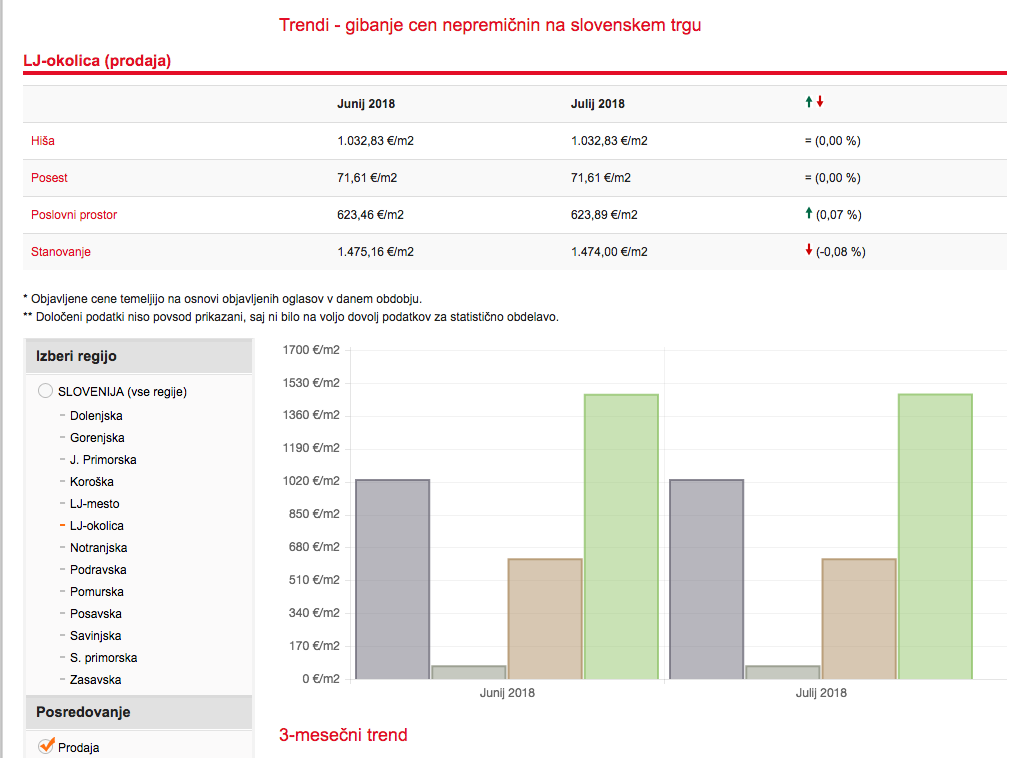Click the Posredovanje panel header
The image size is (1021, 758).
pyautogui.click(x=138, y=712)
